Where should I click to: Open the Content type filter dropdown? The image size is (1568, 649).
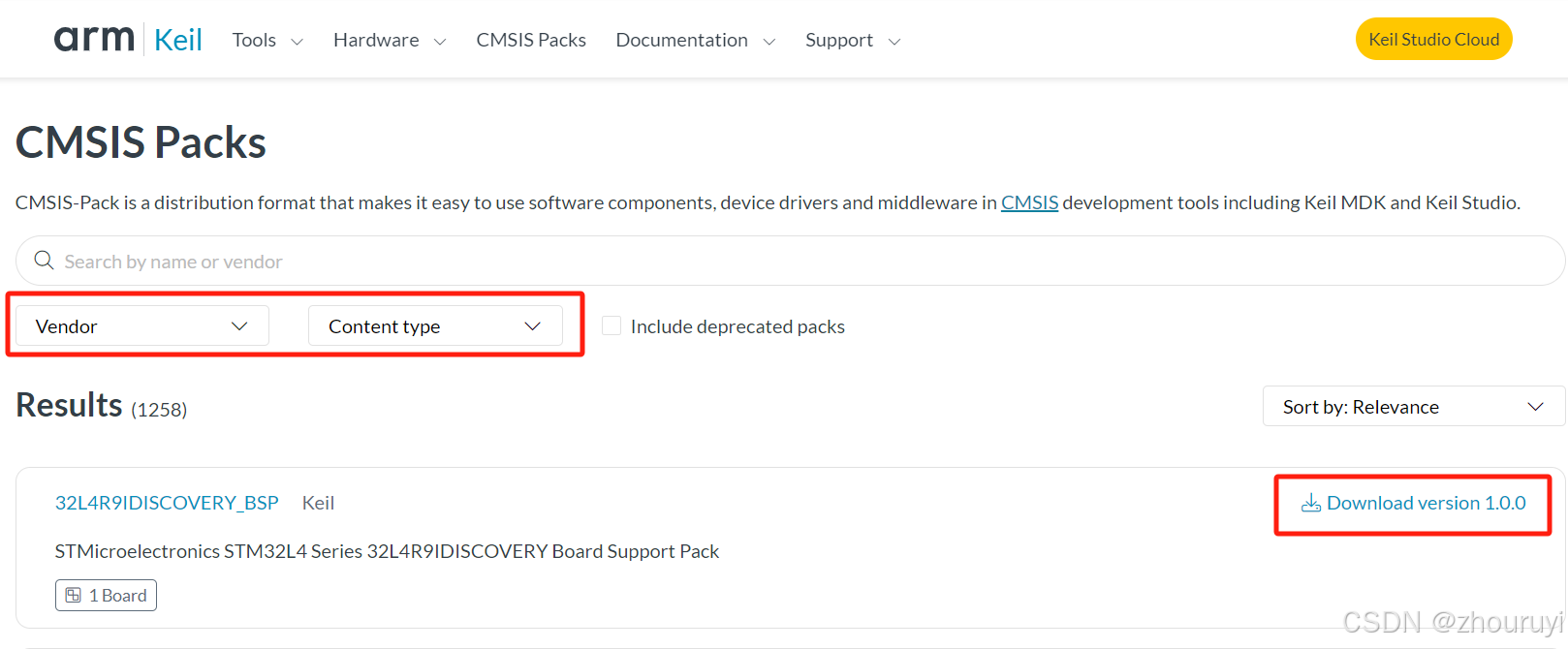coord(435,326)
